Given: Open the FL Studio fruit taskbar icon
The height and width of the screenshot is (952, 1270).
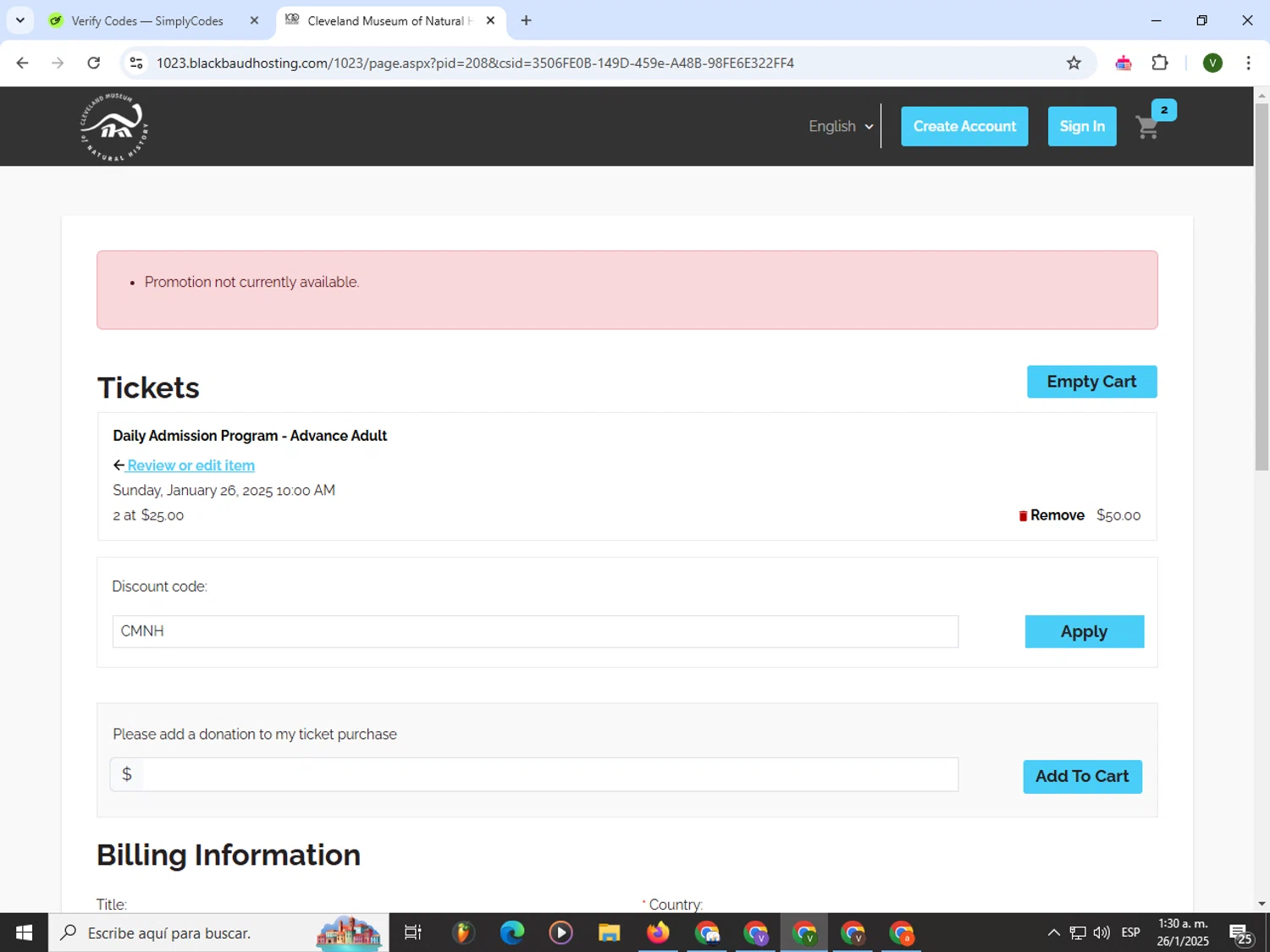Looking at the screenshot, I should click(x=462, y=933).
